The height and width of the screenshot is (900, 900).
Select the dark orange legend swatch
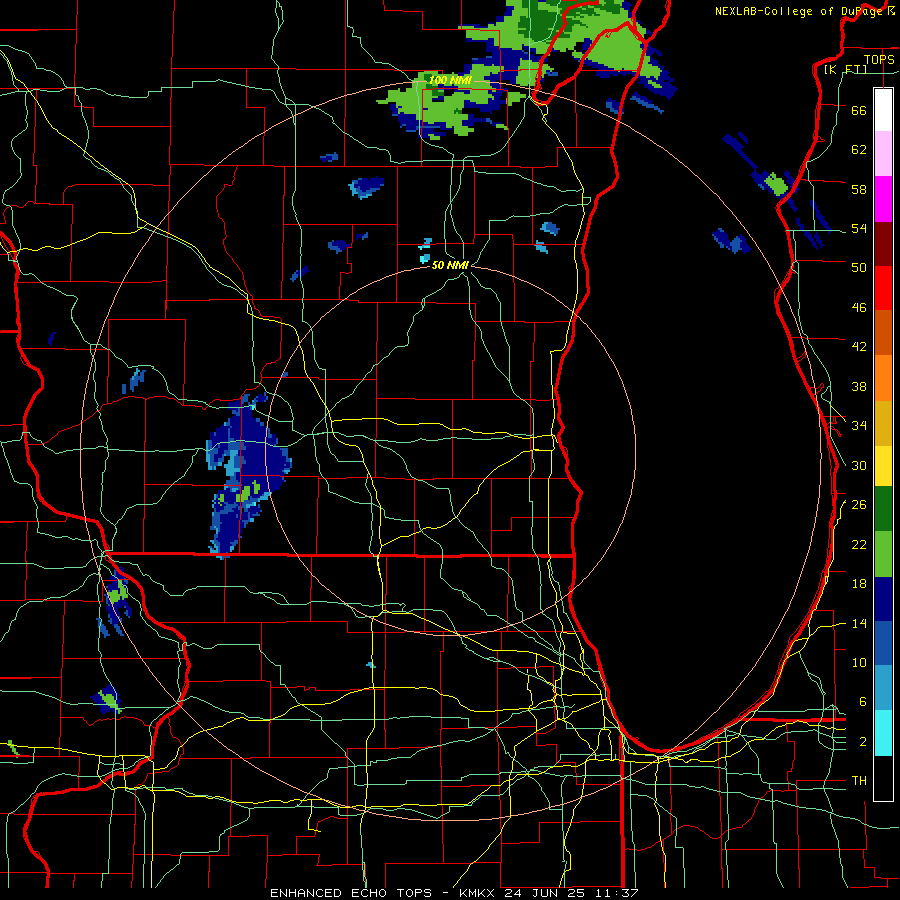click(883, 332)
